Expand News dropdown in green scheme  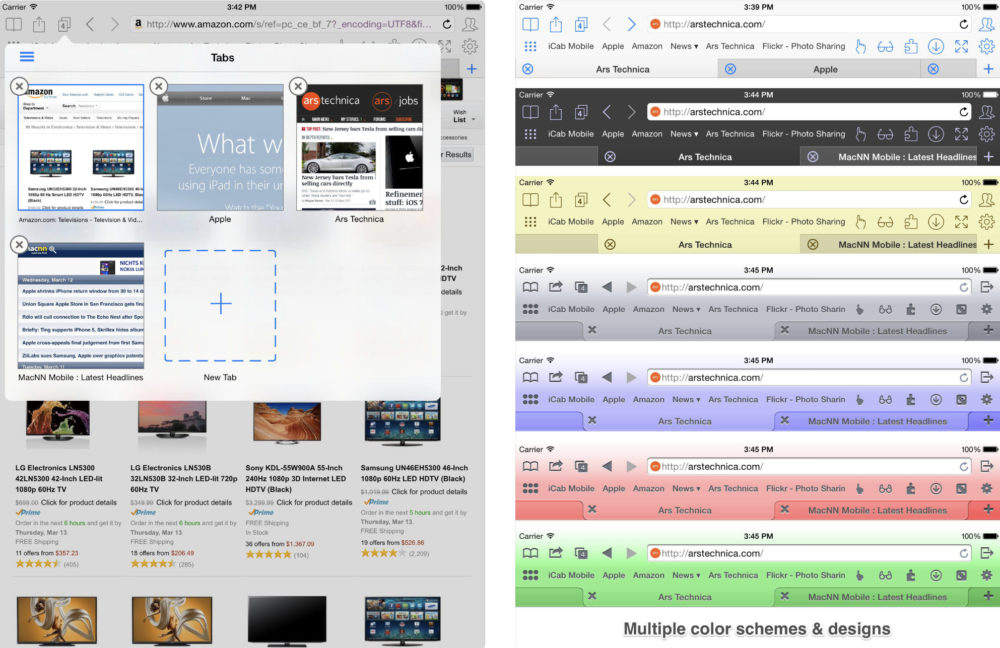click(x=686, y=575)
